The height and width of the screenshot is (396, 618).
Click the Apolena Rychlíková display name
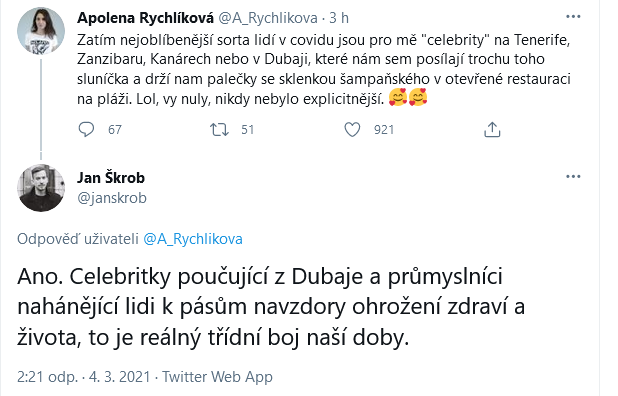point(145,18)
